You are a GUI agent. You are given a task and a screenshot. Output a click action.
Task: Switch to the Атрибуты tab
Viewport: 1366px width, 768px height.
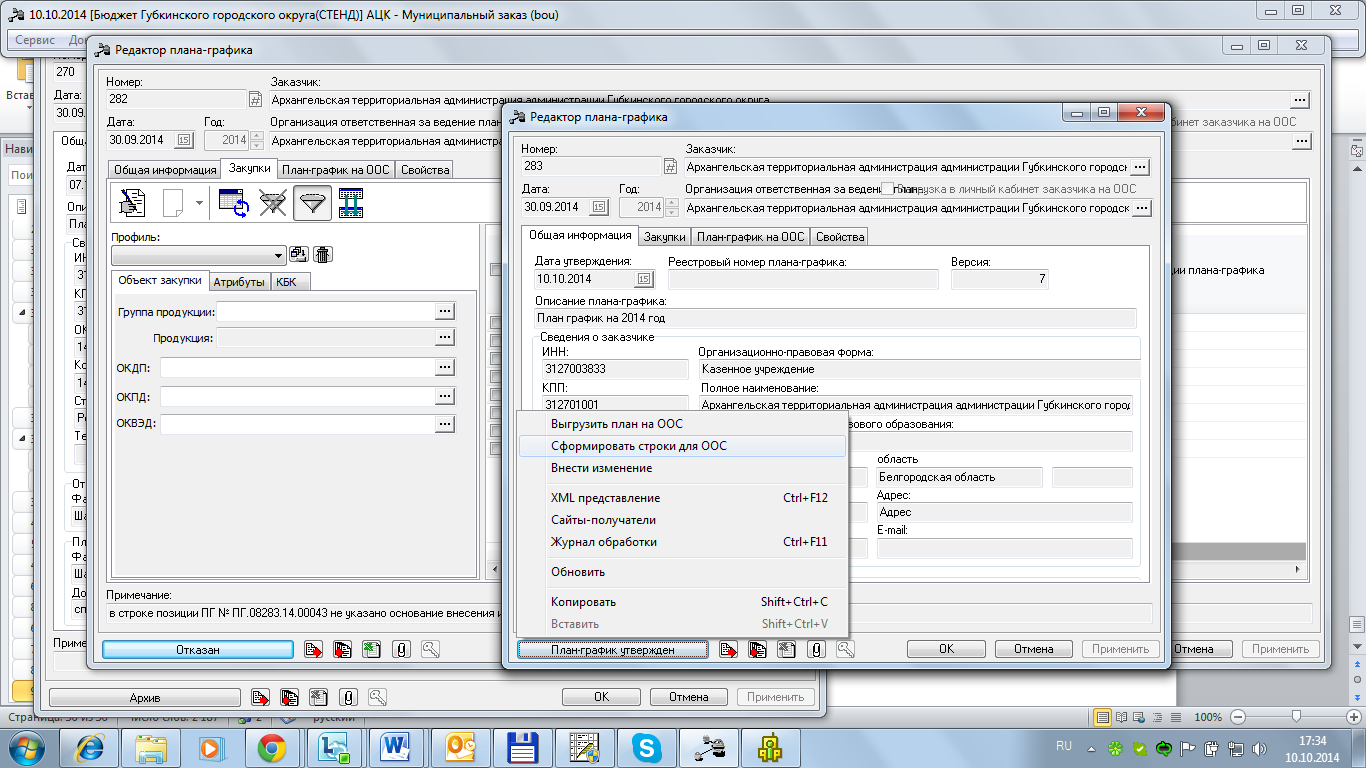click(239, 282)
